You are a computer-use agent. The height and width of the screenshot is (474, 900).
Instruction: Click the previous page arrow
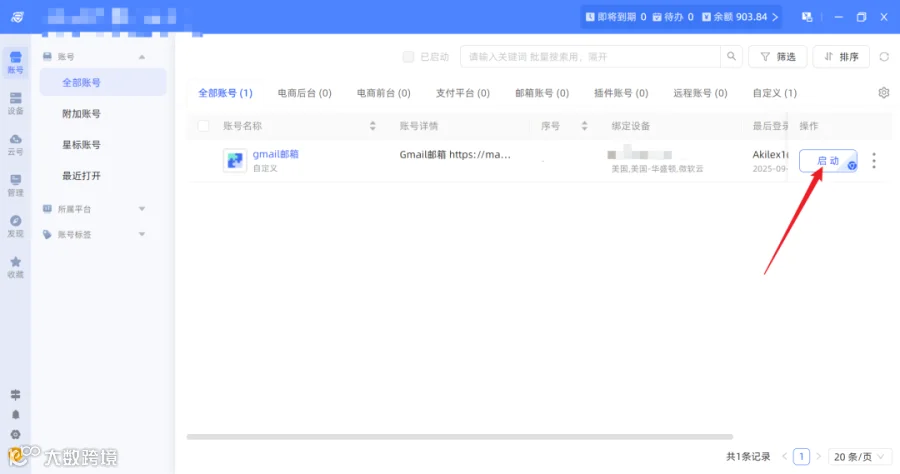[785, 457]
